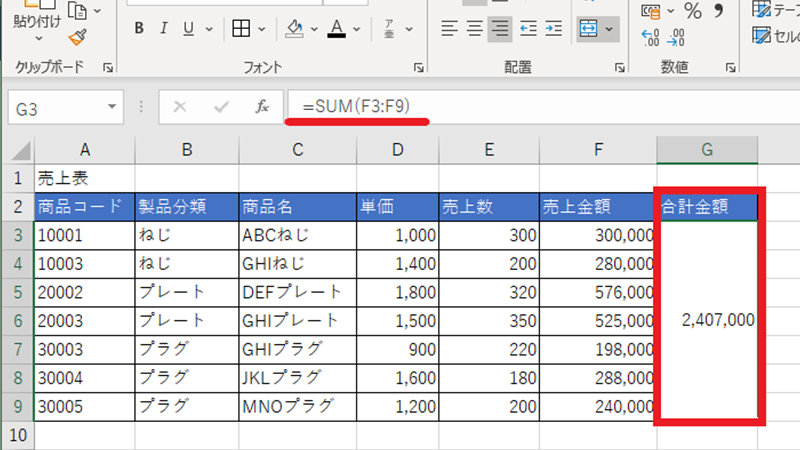This screenshot has height=450, width=800.
Task: Click Format as Table icon
Action: [761, 9]
